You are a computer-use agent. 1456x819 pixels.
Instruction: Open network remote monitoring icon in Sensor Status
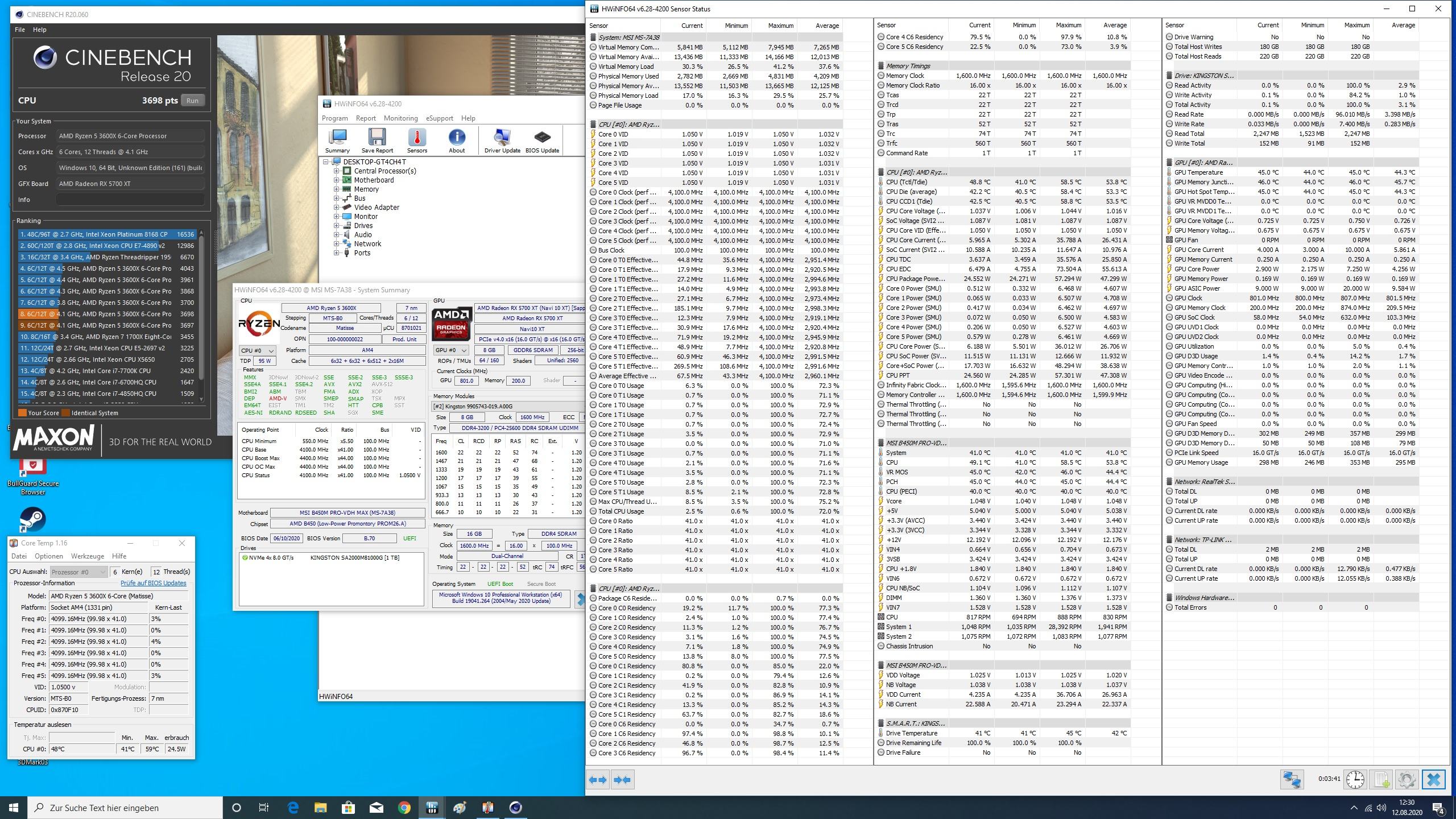1292,779
